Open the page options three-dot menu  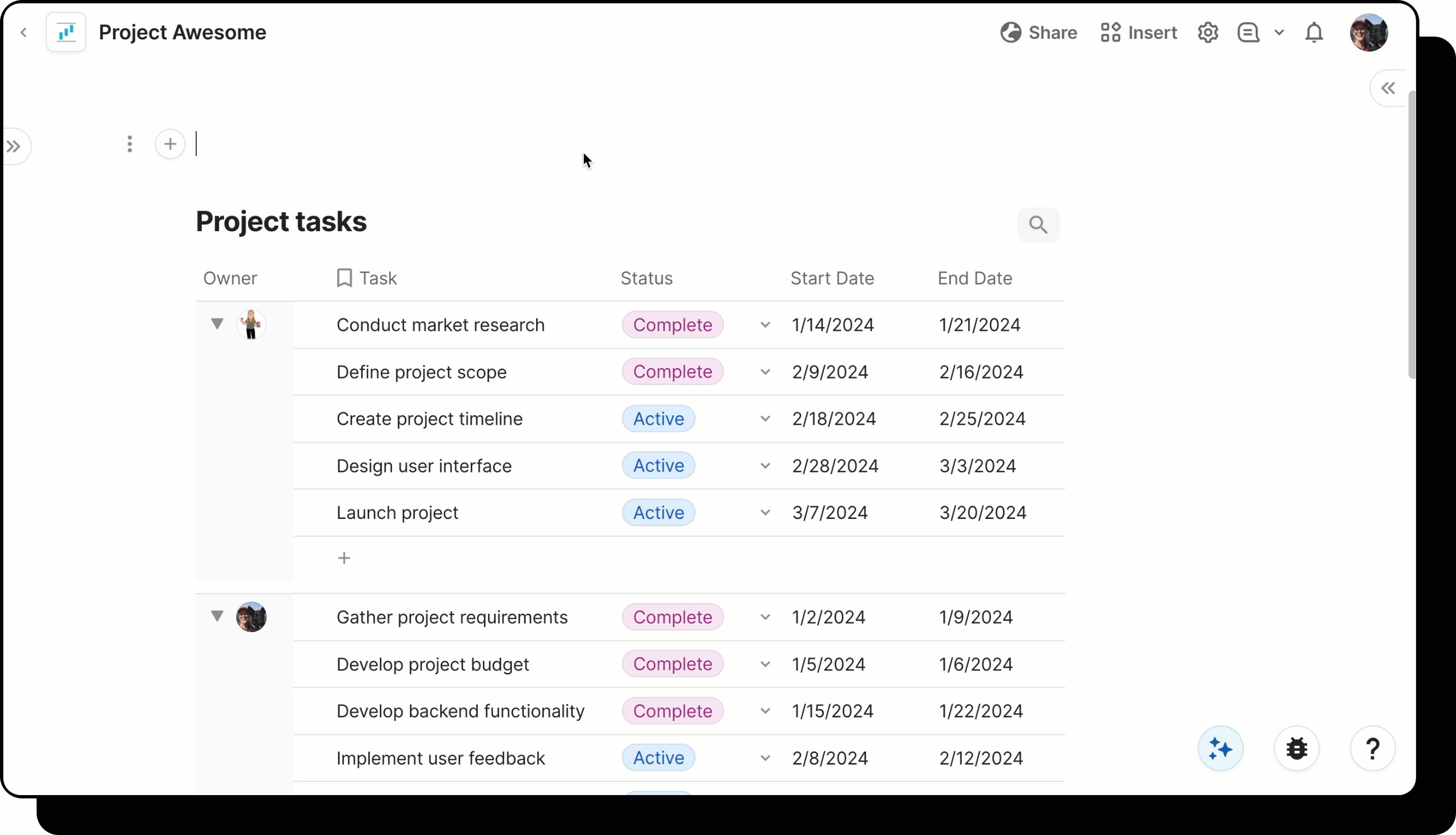pyautogui.click(x=130, y=144)
